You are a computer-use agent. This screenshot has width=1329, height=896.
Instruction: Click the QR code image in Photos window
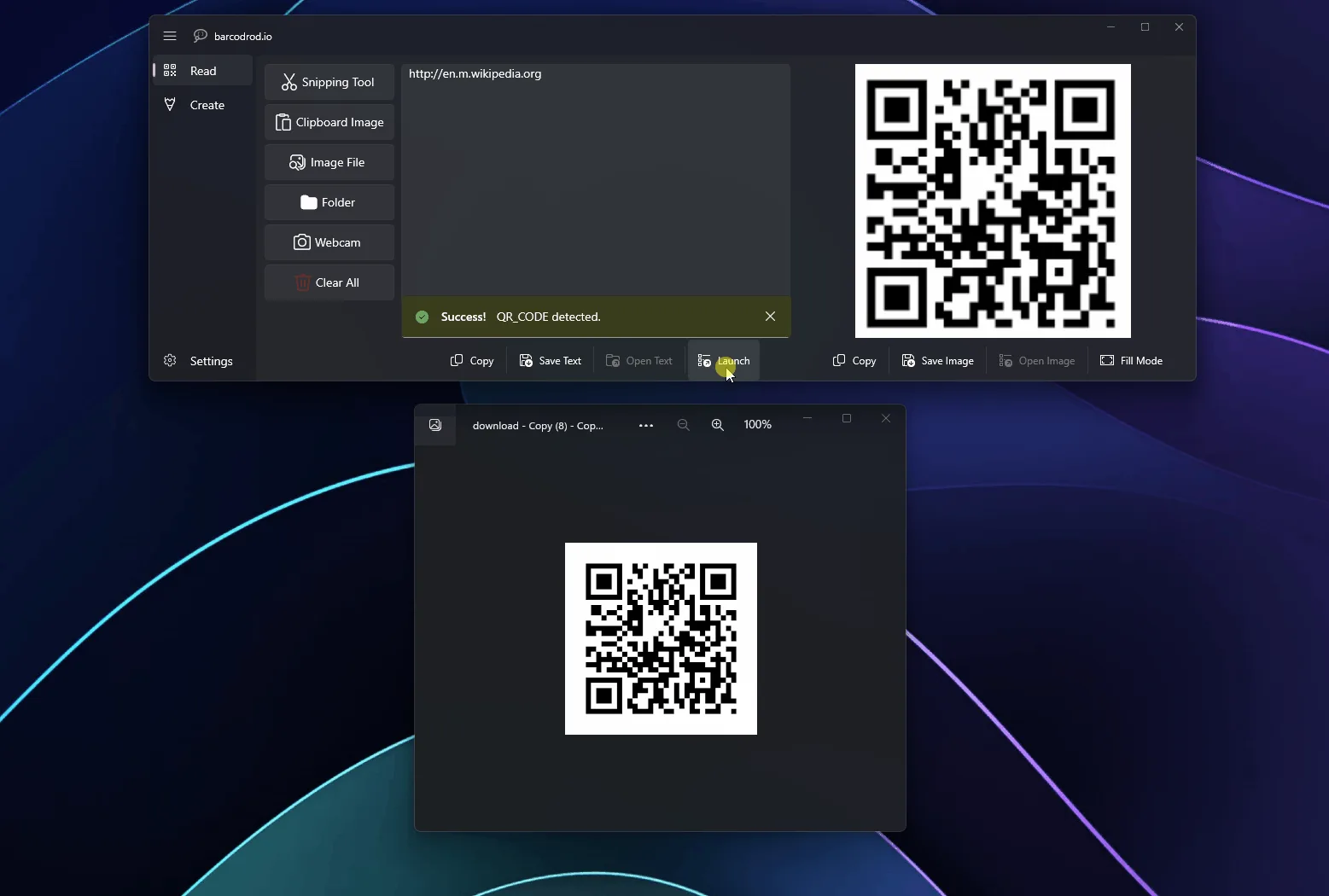click(x=661, y=638)
